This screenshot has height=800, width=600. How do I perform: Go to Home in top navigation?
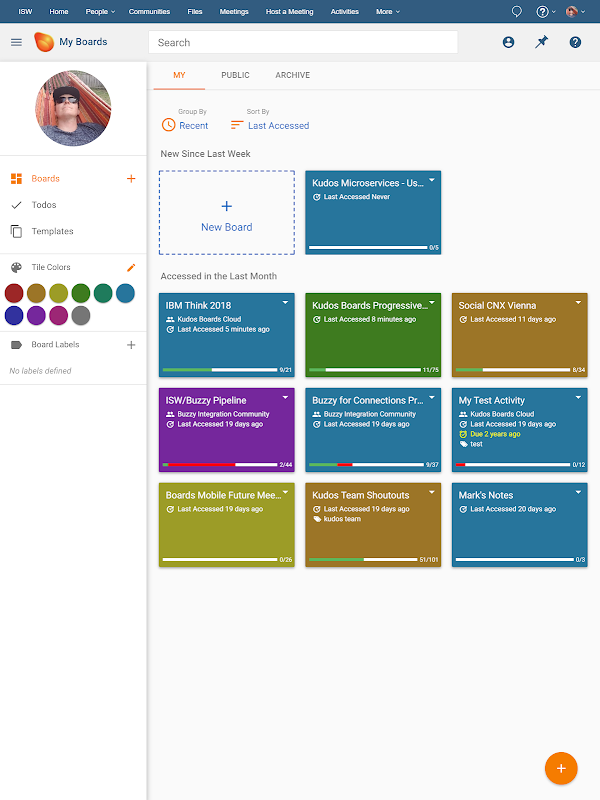[x=59, y=11]
